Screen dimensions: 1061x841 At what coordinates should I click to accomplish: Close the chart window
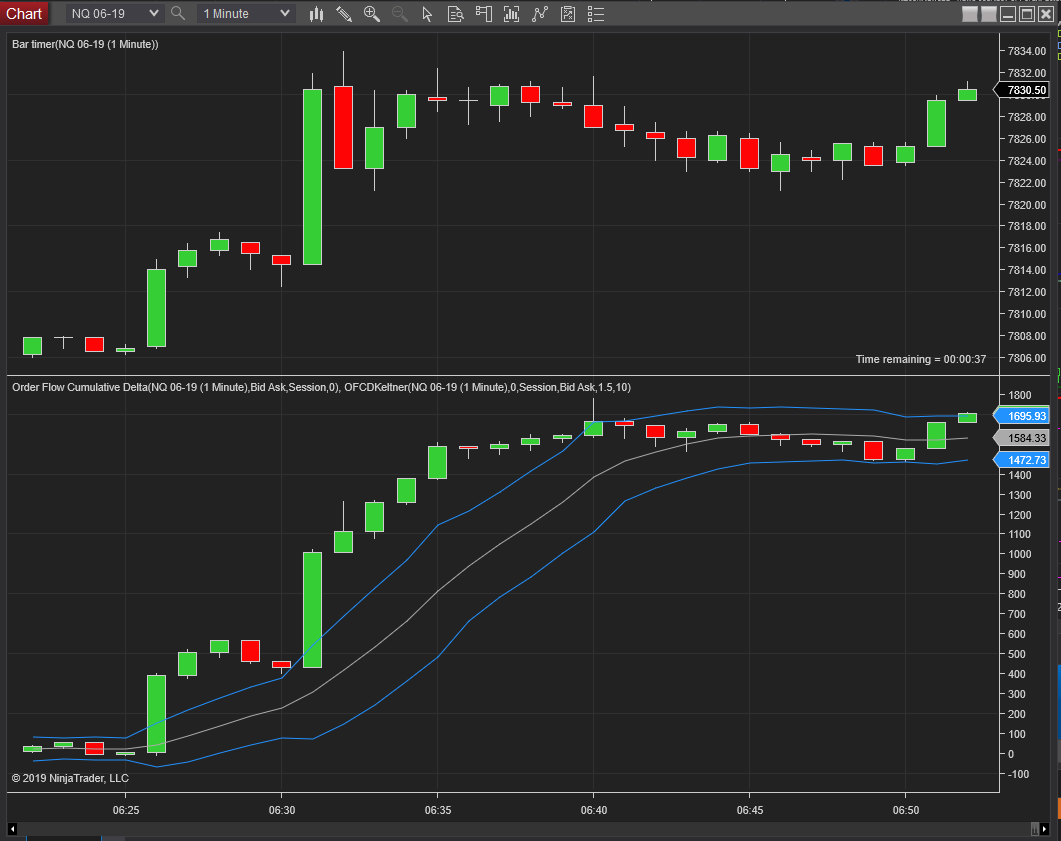click(x=1045, y=14)
